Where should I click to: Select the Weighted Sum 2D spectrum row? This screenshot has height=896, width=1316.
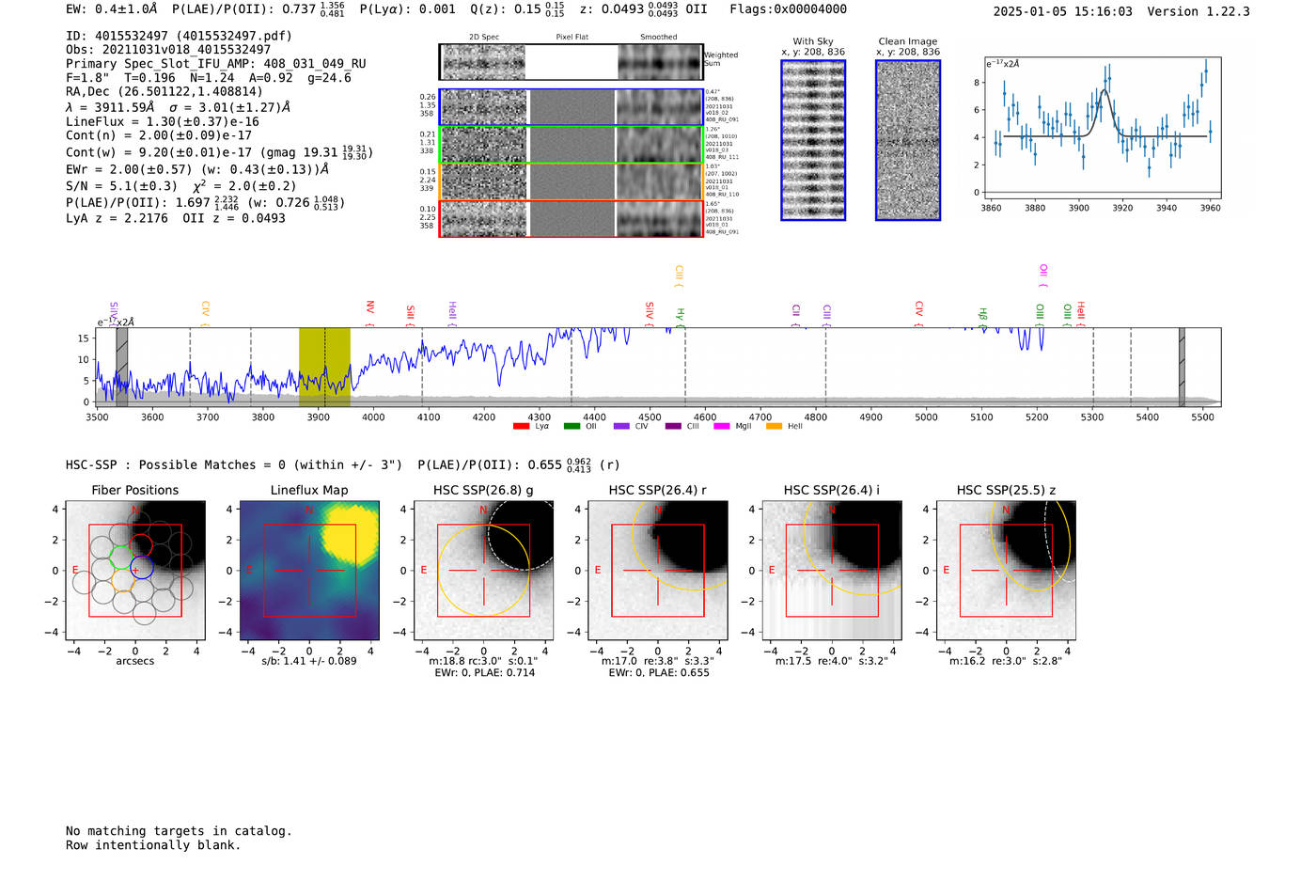(x=571, y=62)
